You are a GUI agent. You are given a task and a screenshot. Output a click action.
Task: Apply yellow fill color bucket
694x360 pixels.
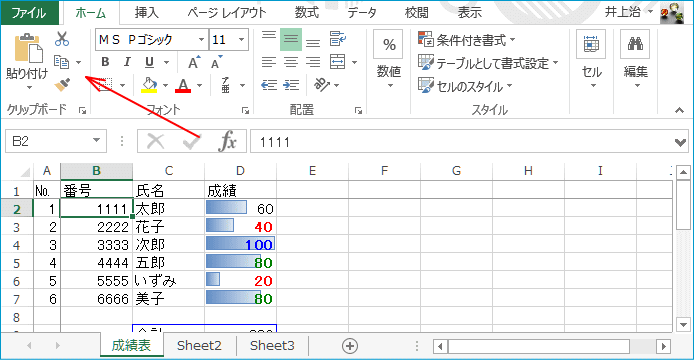coord(149,85)
